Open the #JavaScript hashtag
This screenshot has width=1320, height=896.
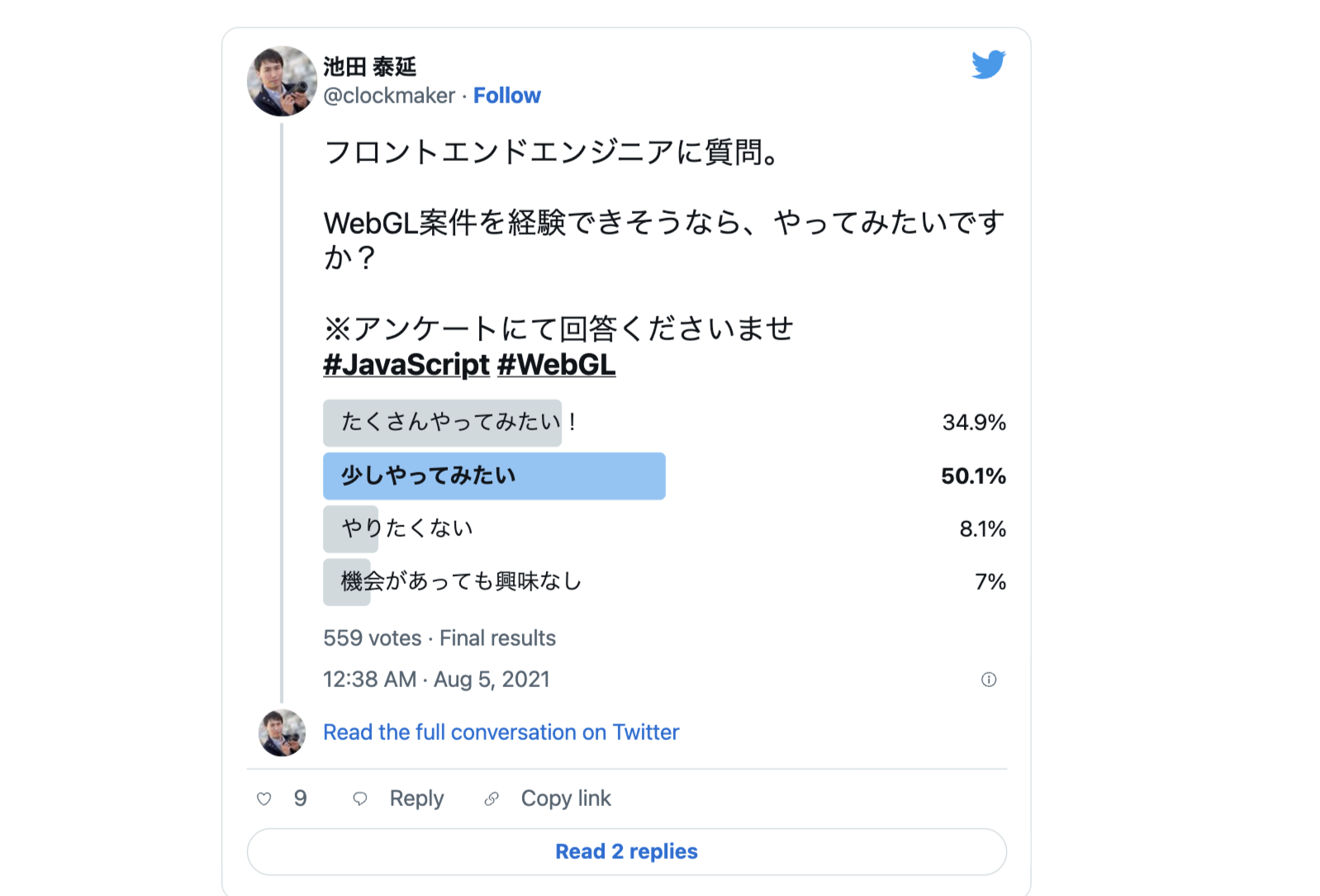click(x=406, y=364)
